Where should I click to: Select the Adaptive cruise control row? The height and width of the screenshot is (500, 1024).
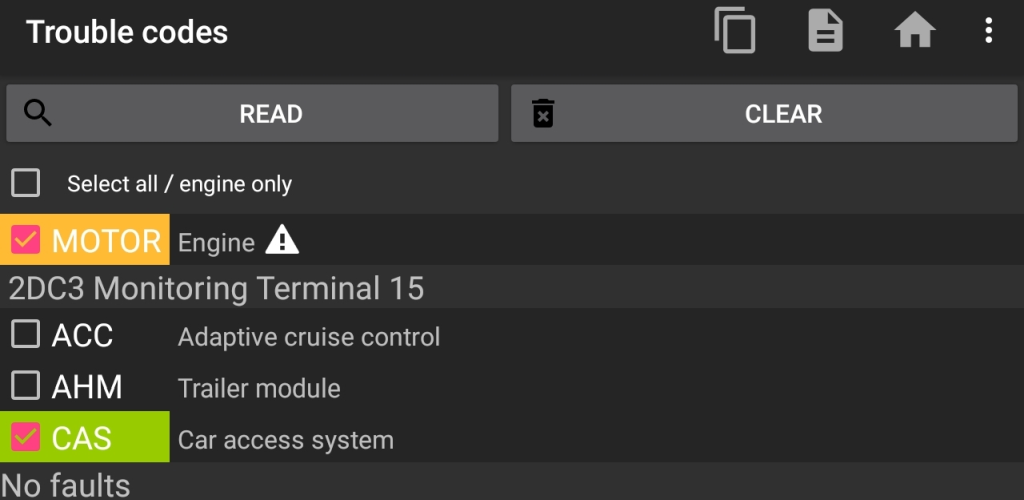click(x=512, y=335)
